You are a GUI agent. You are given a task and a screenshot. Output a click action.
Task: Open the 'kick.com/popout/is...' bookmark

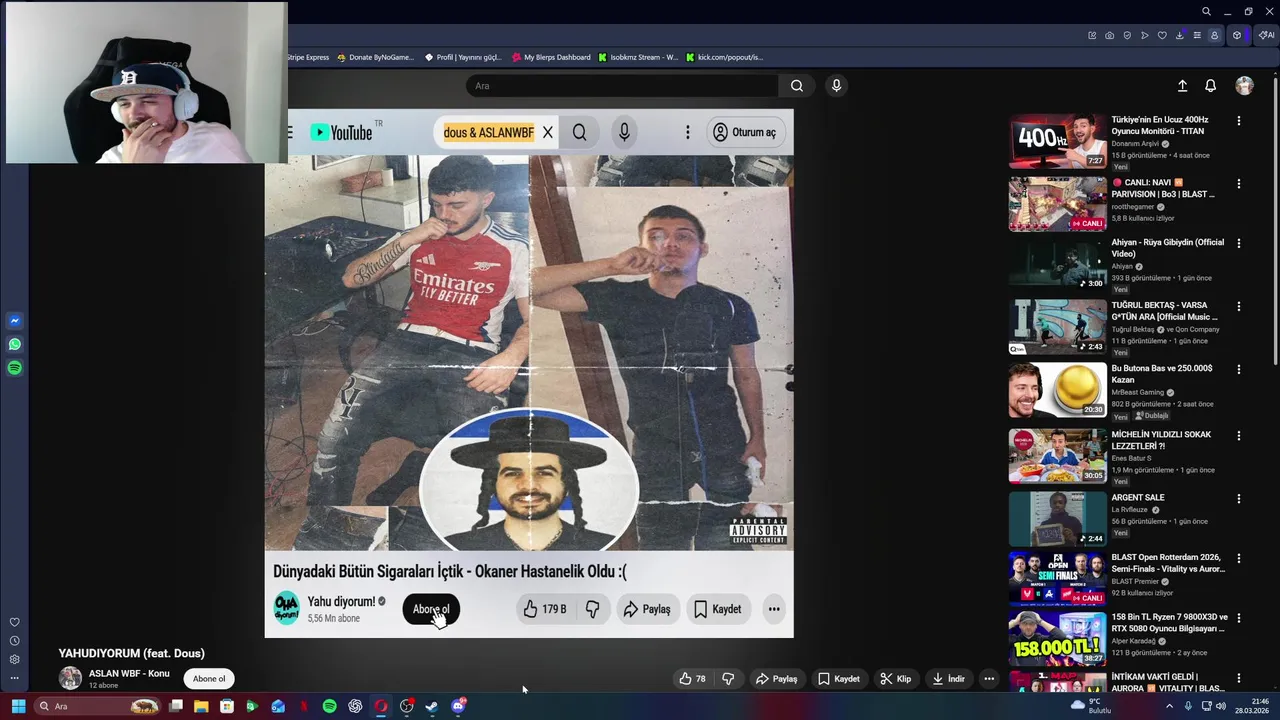tap(724, 57)
